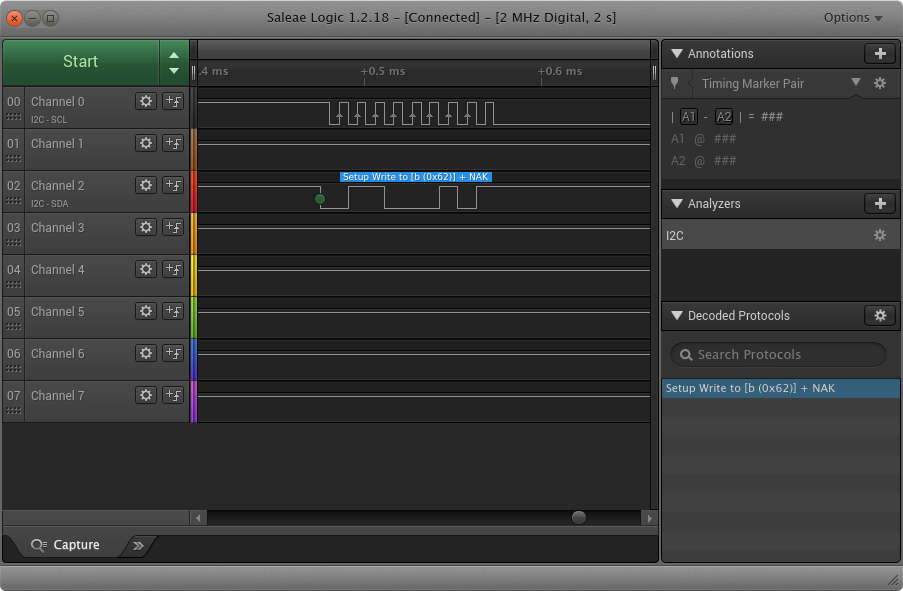This screenshot has height=591, width=903.
Task: Collapse the Decoded Protocols panel
Action: coord(677,316)
